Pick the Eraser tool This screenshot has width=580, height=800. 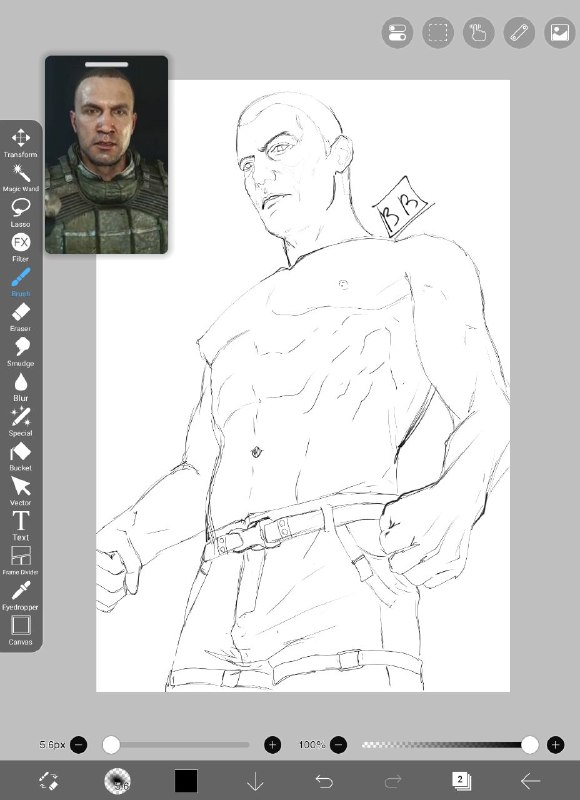point(20,317)
